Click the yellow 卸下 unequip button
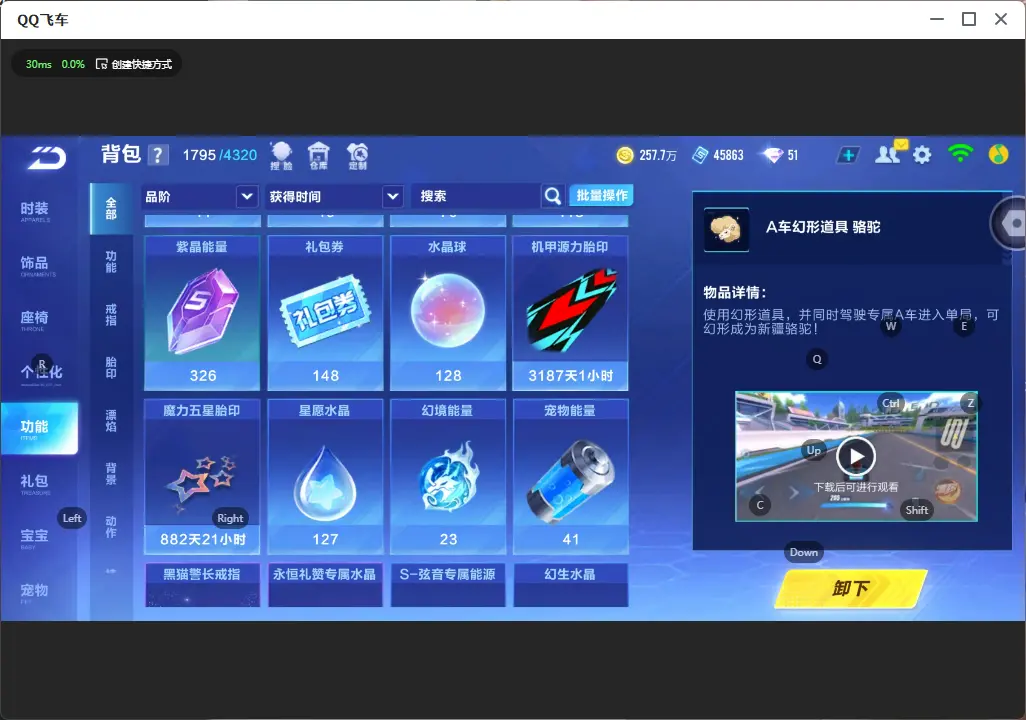Screen dimensions: 1026x720 (x=851, y=588)
